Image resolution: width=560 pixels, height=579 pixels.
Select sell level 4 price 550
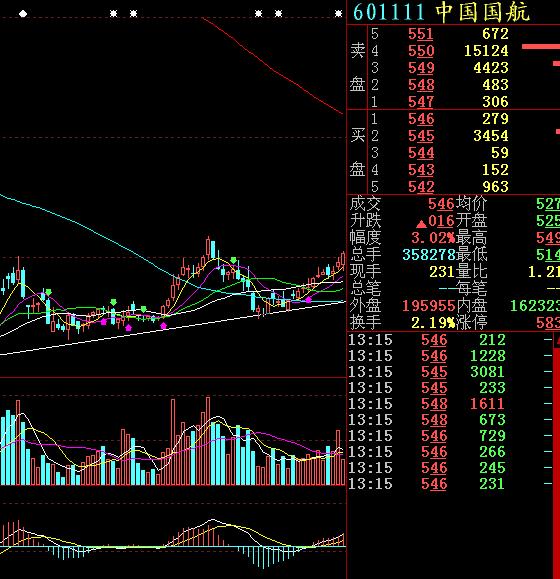point(421,51)
